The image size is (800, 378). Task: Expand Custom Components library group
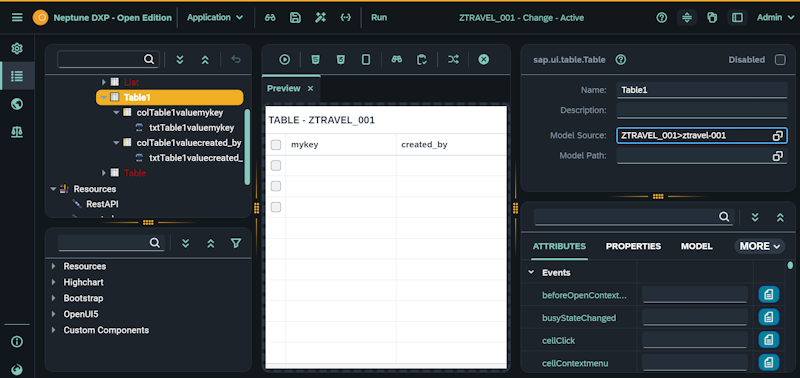coord(54,330)
